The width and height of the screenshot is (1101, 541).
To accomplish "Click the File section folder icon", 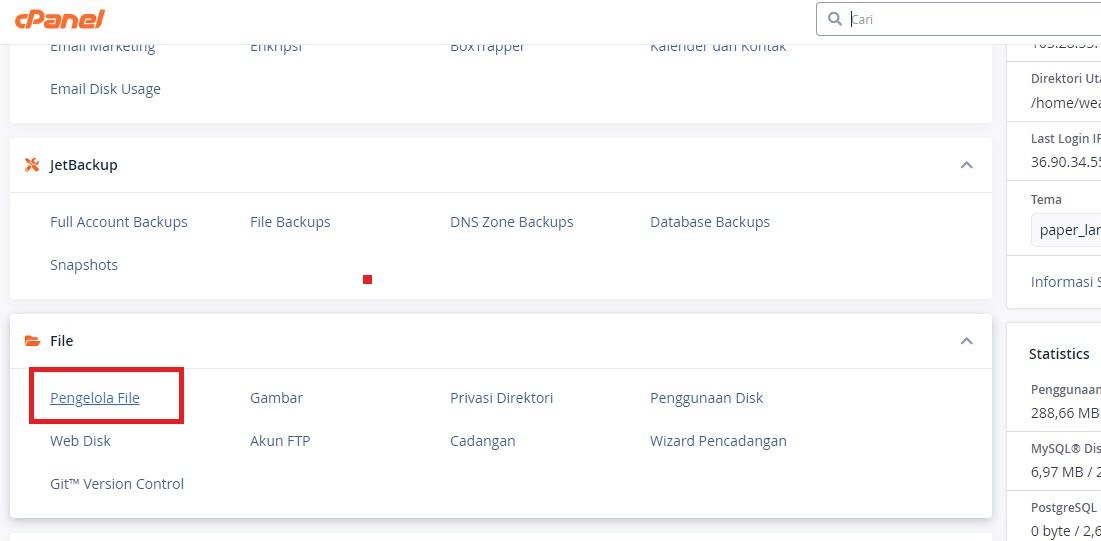I will [x=32, y=341].
